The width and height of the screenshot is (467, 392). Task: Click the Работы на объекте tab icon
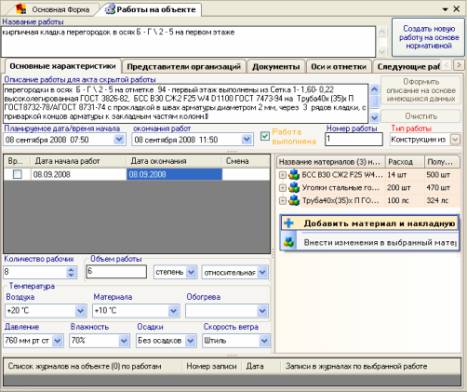pyautogui.click(x=110, y=9)
